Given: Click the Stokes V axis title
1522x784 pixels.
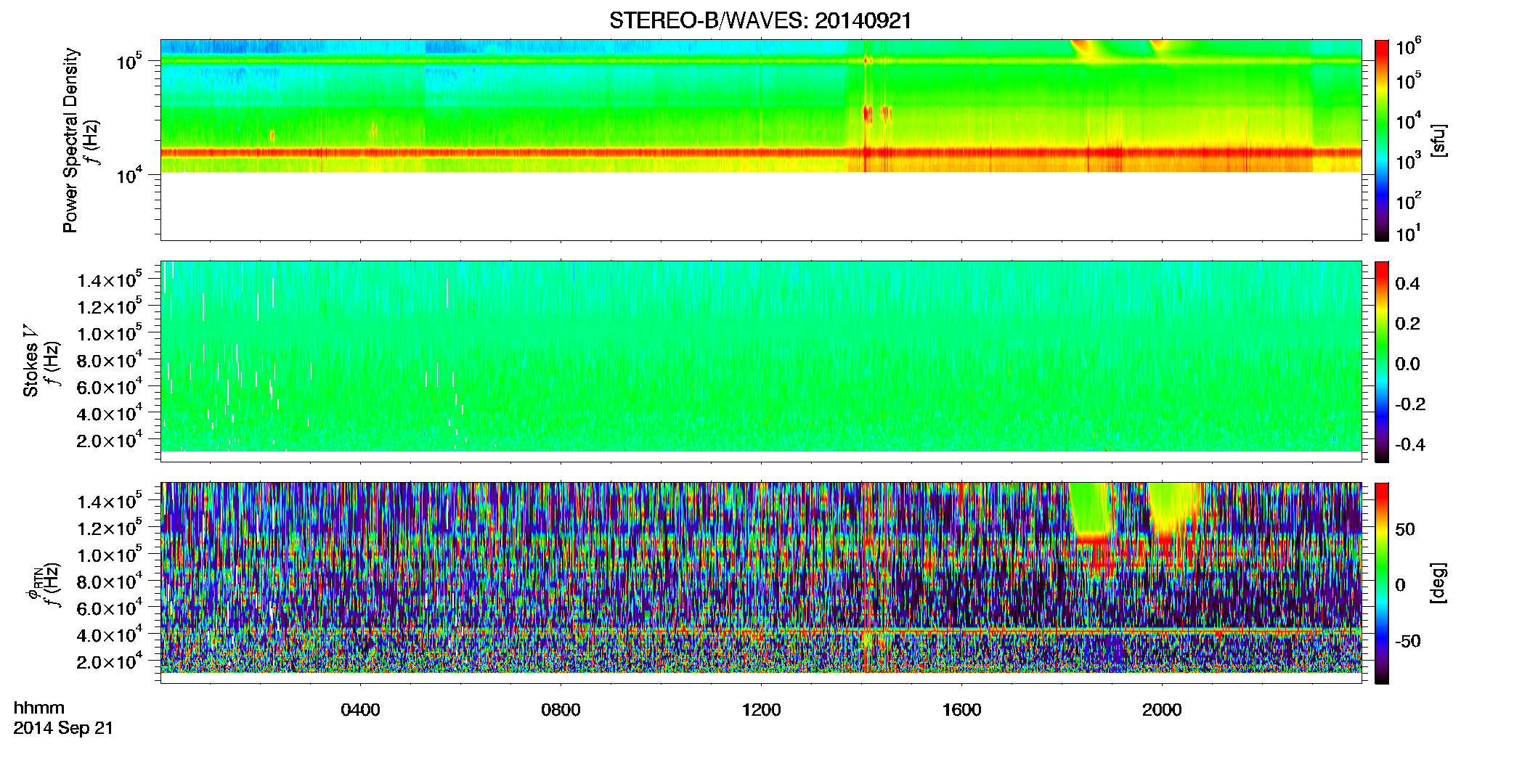Looking at the screenshot, I should click(31, 362).
